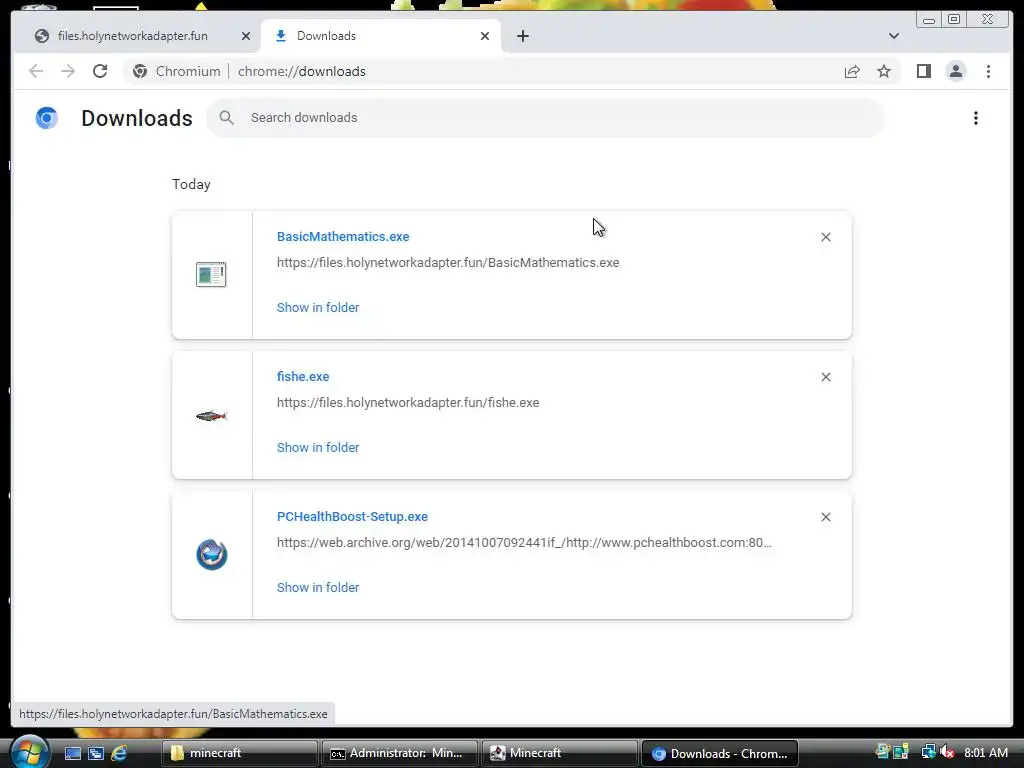Click the BasicMathematics.exe source URL
Viewport: 1024px width, 768px height.
(448, 263)
